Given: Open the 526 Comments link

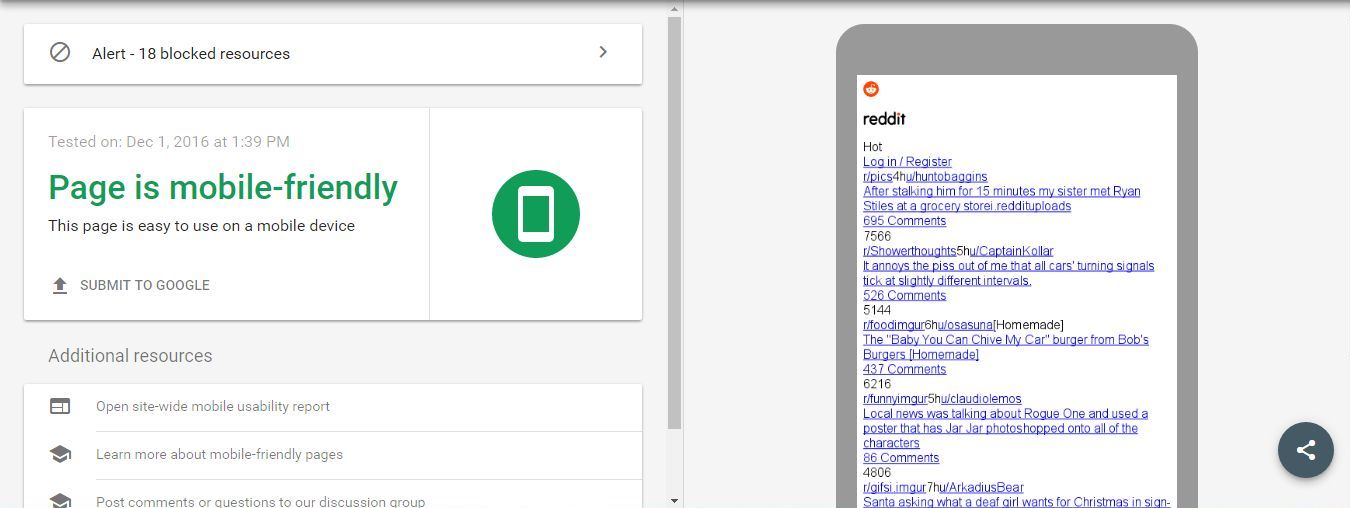Looking at the screenshot, I should tap(904, 295).
